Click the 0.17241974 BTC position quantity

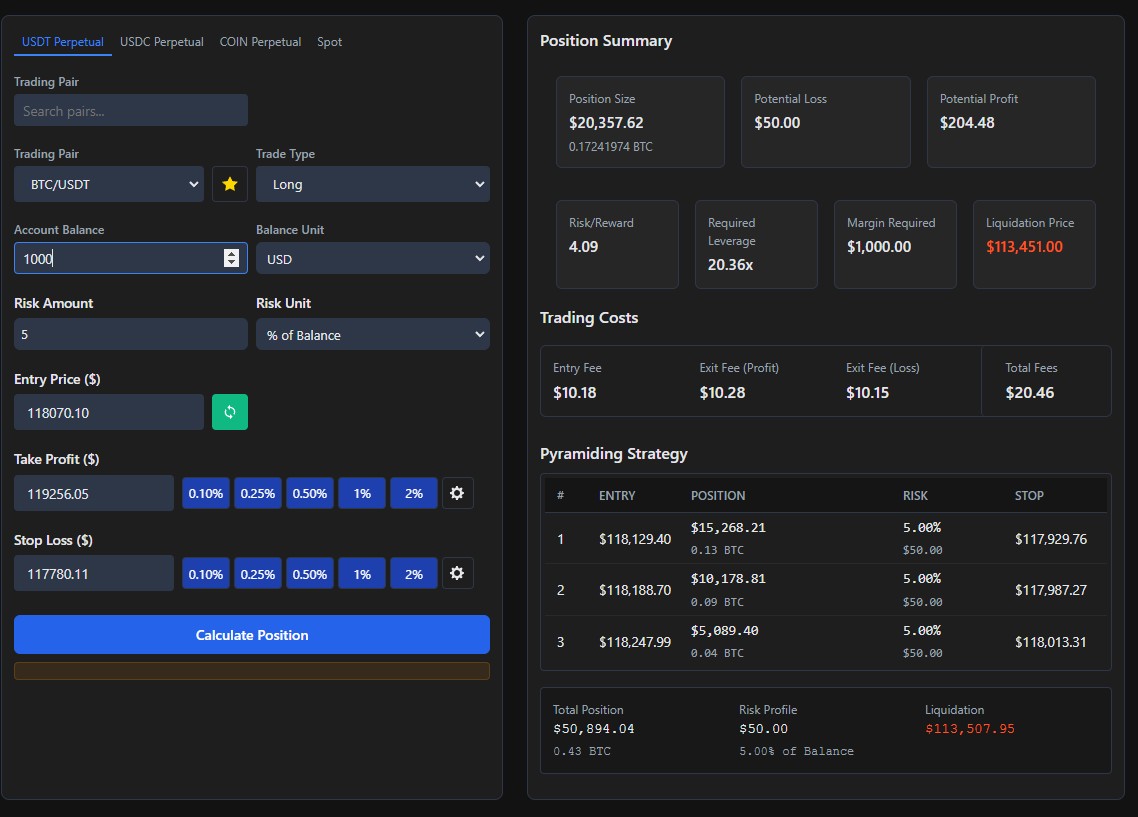[610, 147]
